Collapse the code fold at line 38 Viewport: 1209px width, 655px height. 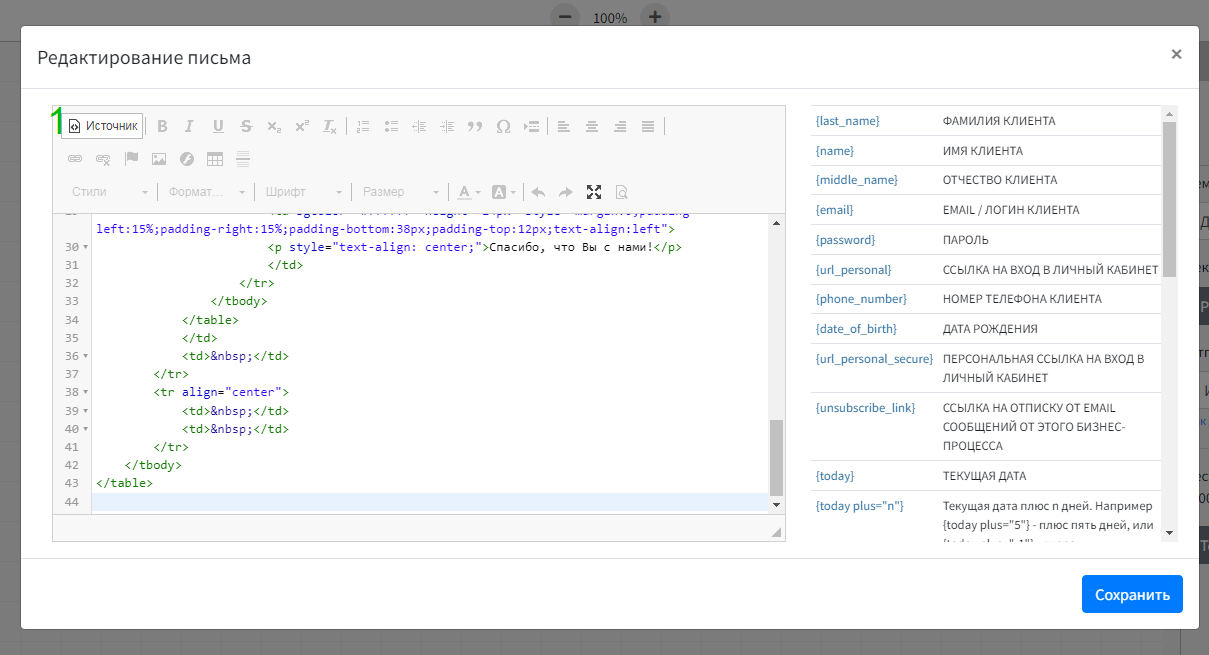tap(85, 393)
